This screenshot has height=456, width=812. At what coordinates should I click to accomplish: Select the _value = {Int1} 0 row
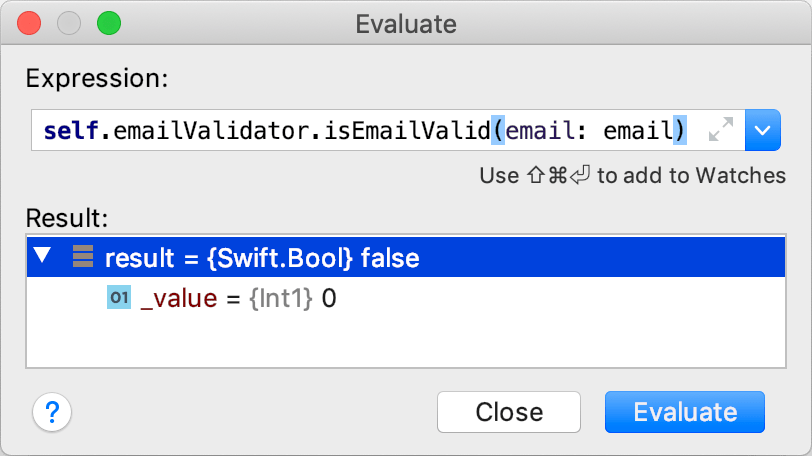click(238, 298)
